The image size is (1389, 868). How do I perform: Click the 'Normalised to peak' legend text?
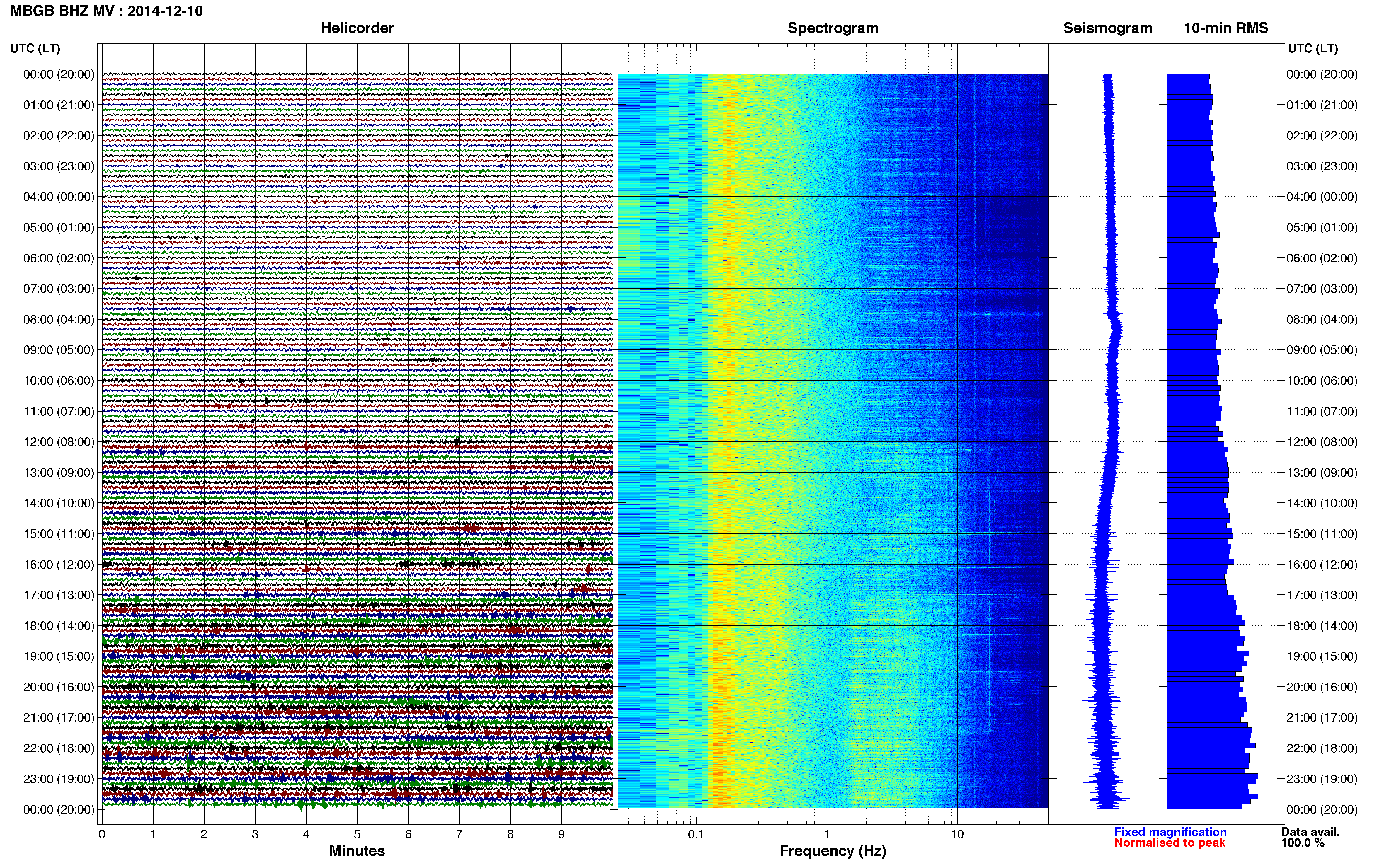1170,843
